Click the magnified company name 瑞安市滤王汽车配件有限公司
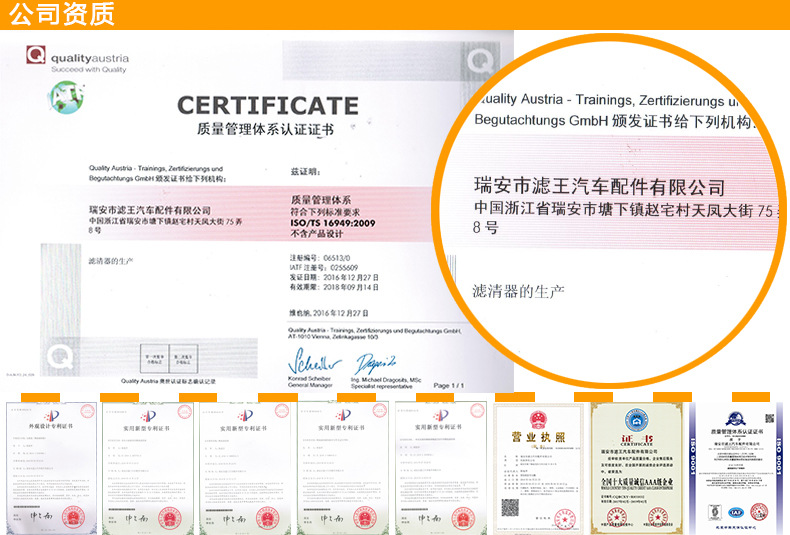 (598, 188)
